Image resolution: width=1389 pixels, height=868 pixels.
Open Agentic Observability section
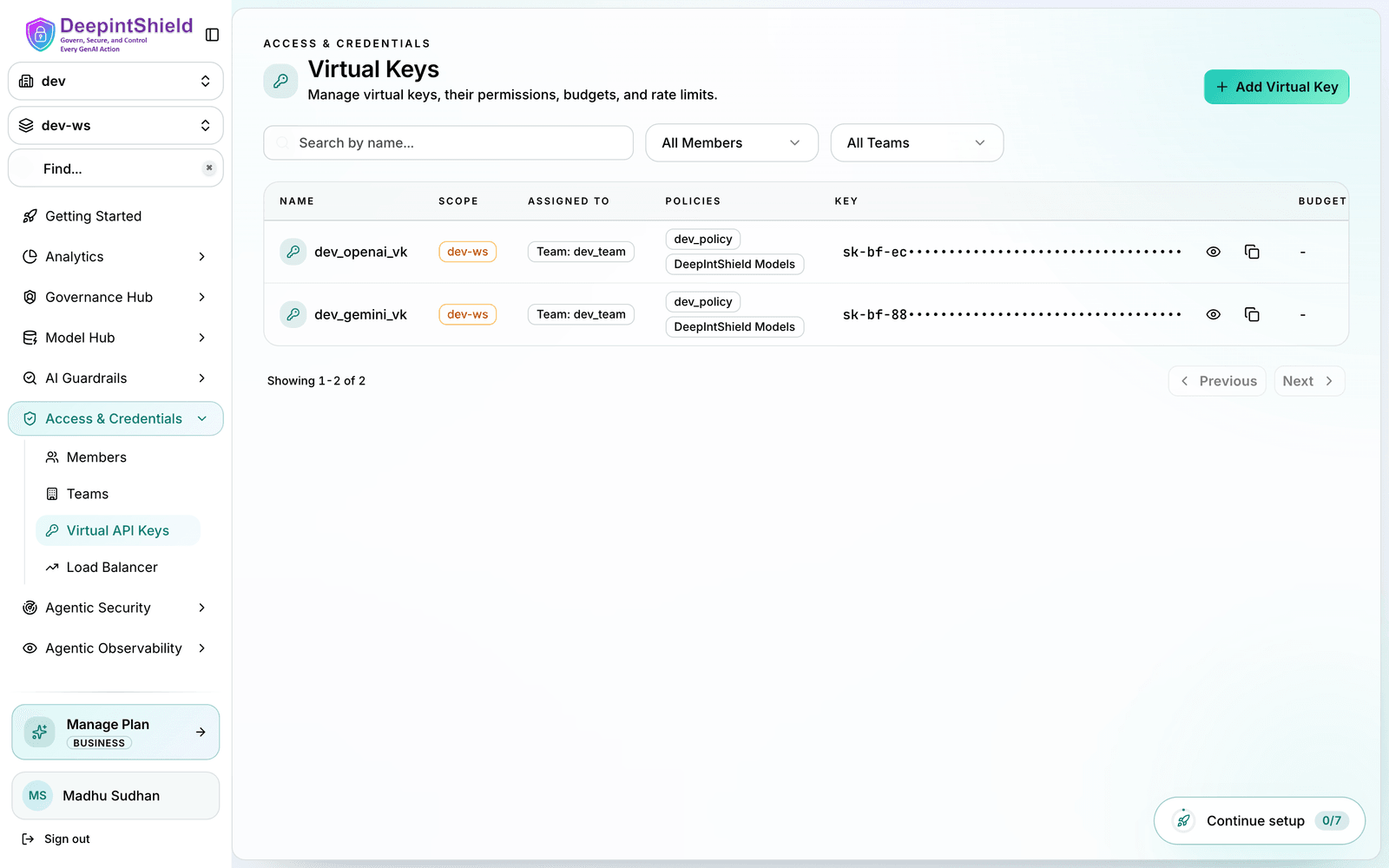tap(115, 648)
